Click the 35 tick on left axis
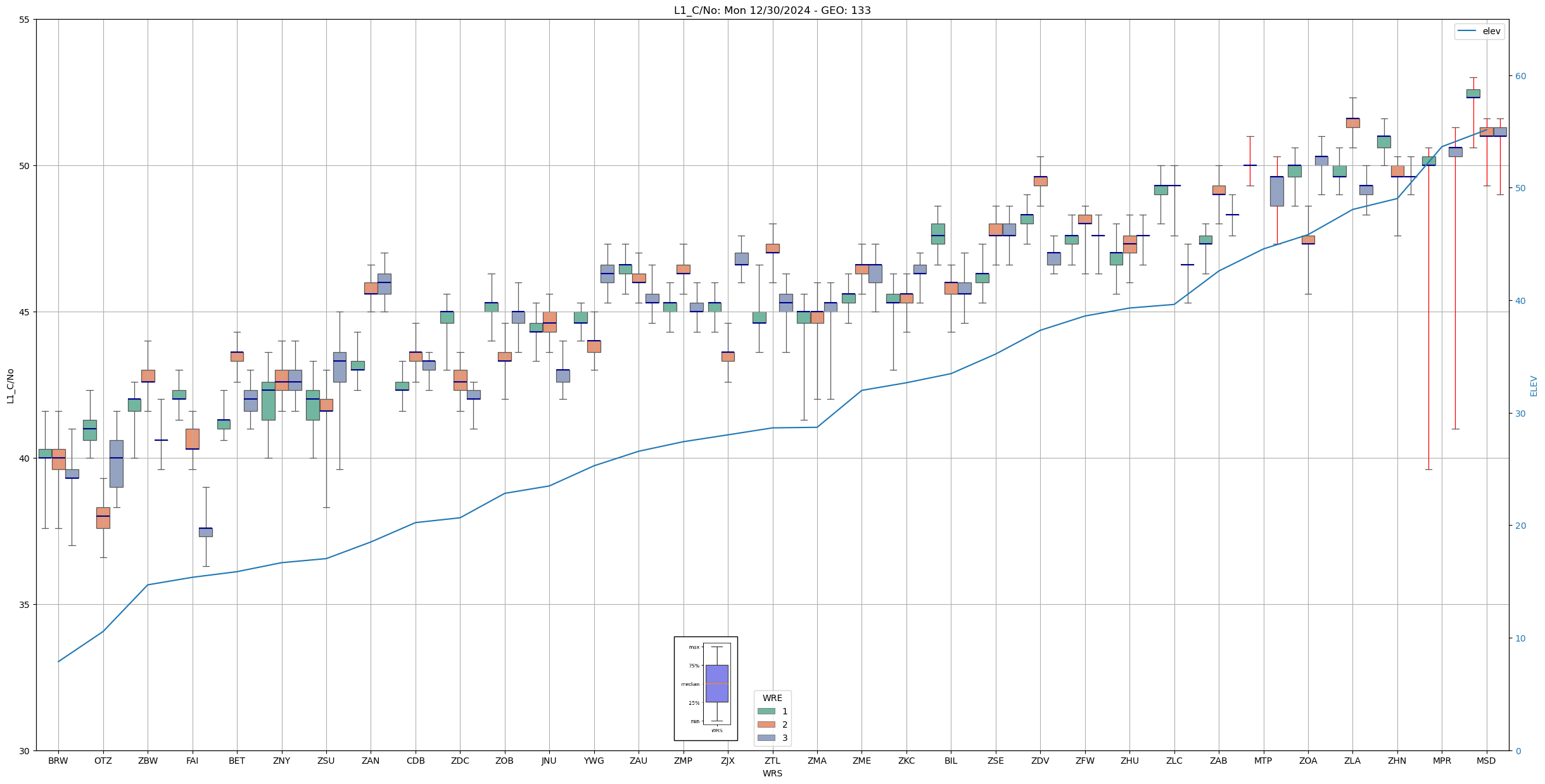Image resolution: width=1545 pixels, height=784 pixels. coord(24,605)
